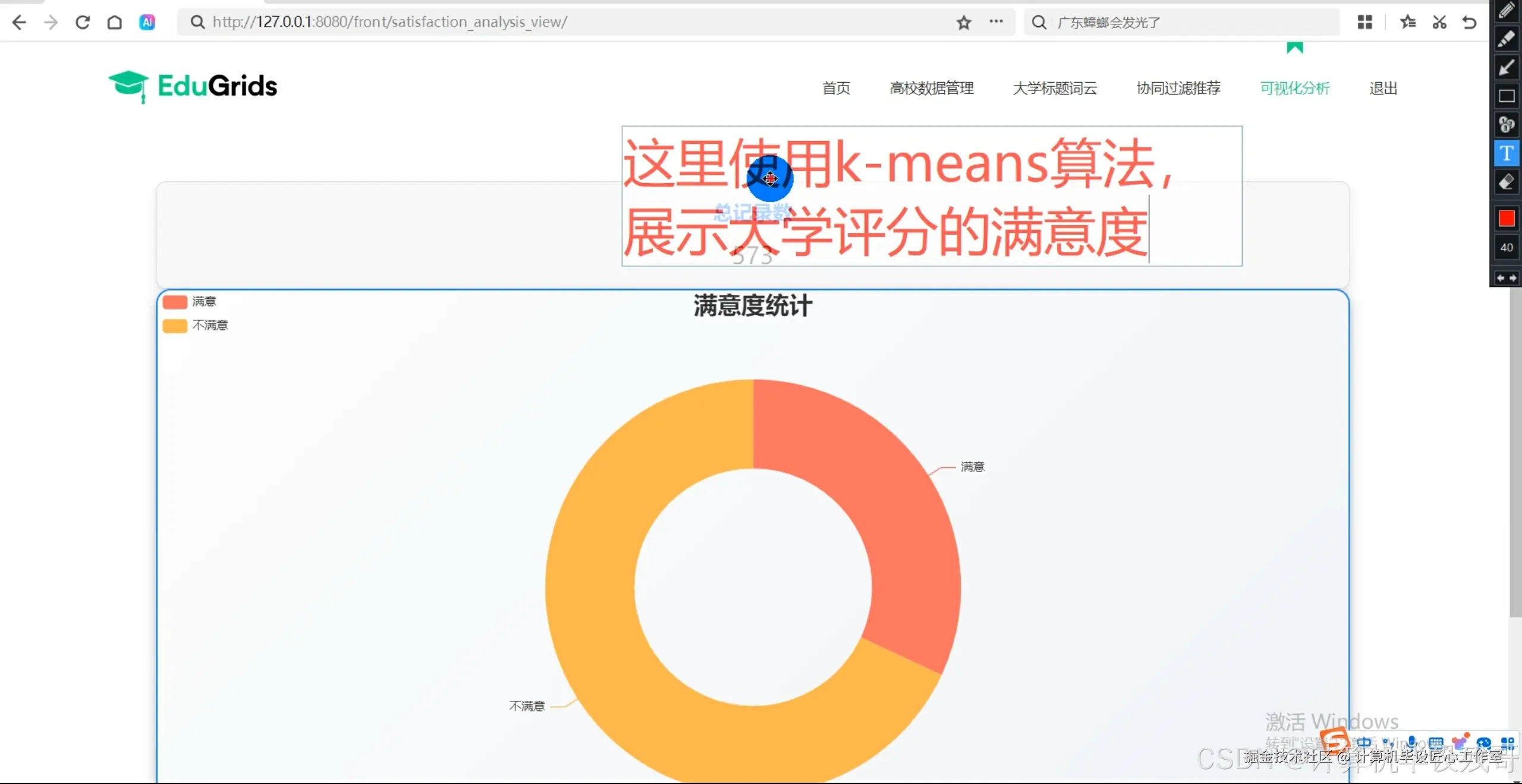
Task: Toggle the 满意 legend entry
Action: coord(190,302)
